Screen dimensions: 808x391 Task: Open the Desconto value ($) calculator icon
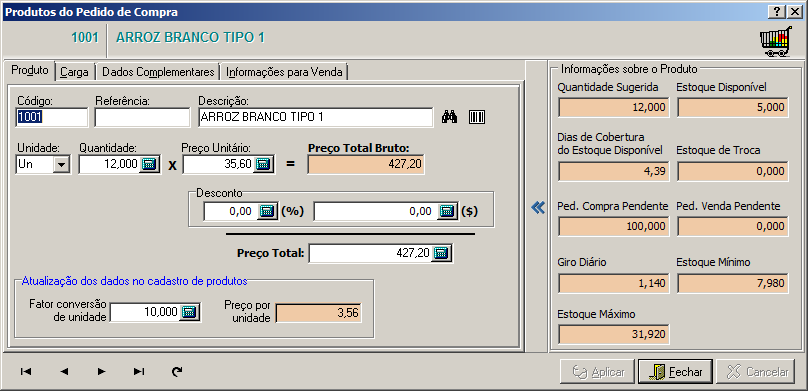[447, 211]
